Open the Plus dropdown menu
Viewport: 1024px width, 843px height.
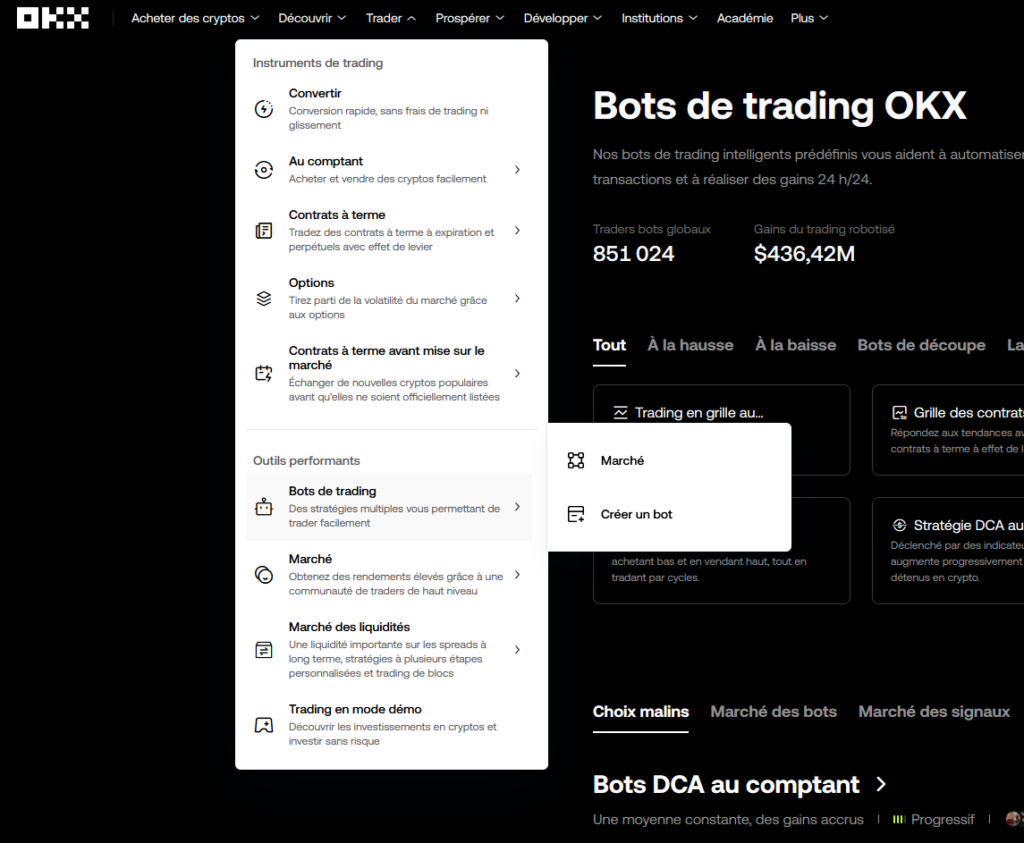[x=809, y=18]
